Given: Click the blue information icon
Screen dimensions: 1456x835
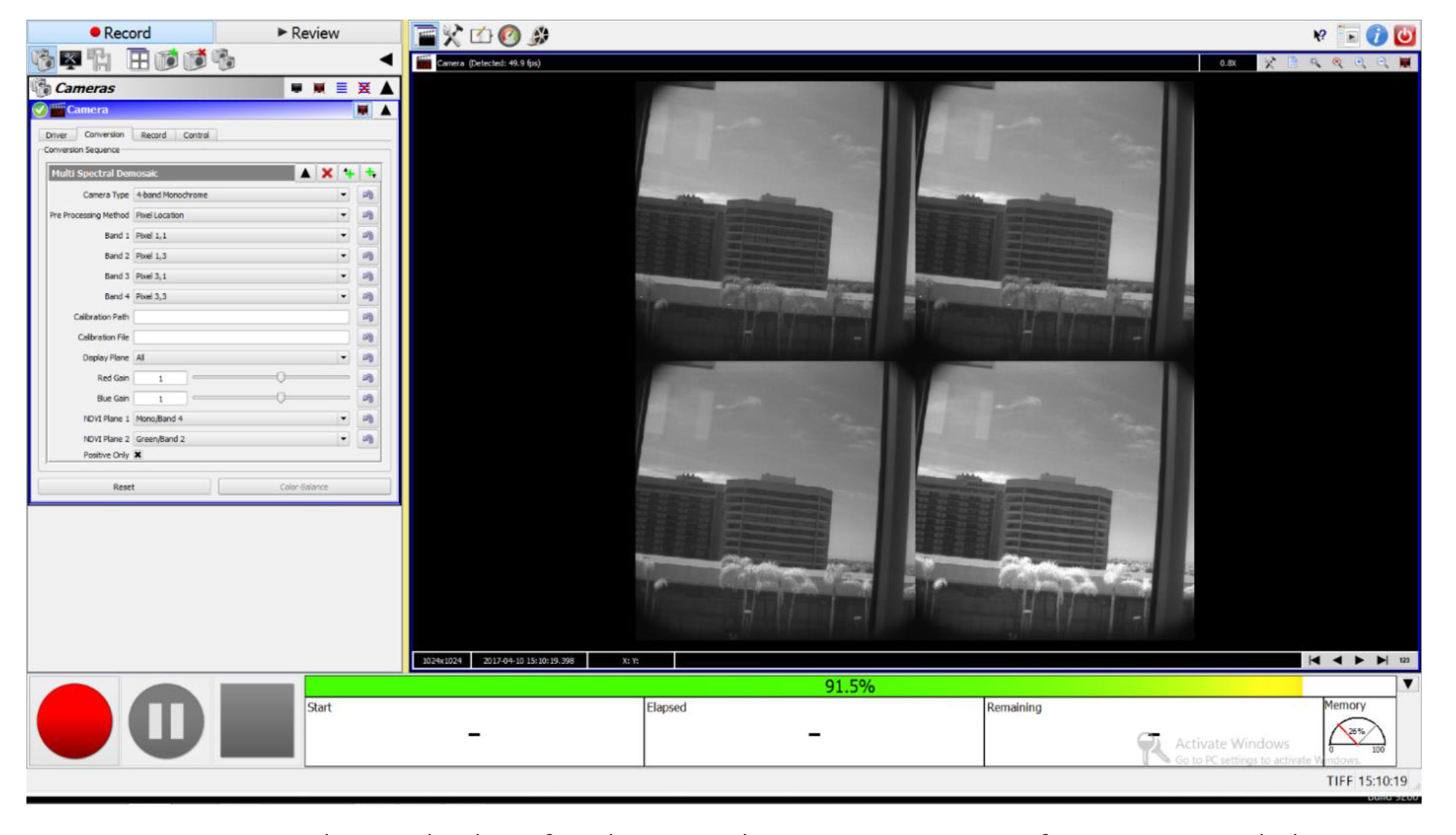Looking at the screenshot, I should (x=1376, y=35).
